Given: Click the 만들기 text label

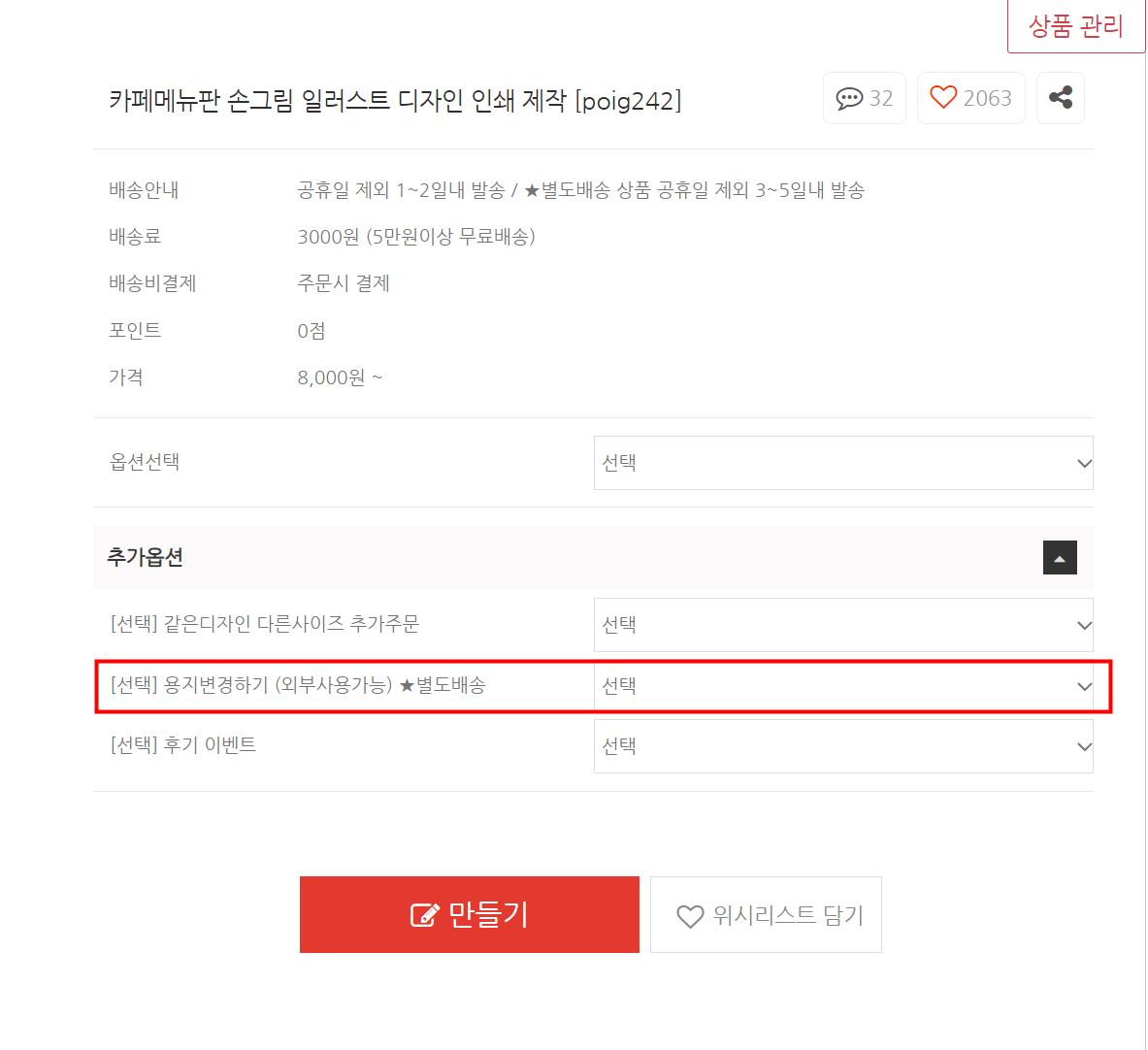Looking at the screenshot, I should pos(487,914).
